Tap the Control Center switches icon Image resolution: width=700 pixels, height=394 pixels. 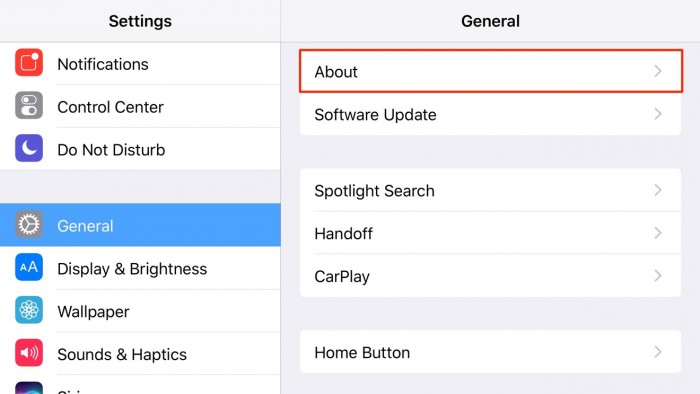29,105
